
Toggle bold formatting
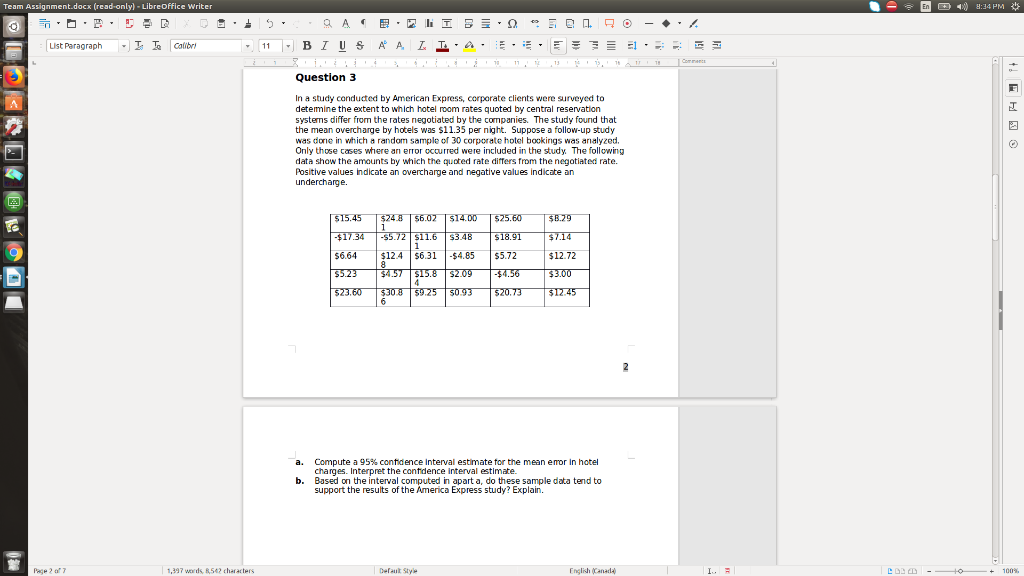[x=305, y=44]
